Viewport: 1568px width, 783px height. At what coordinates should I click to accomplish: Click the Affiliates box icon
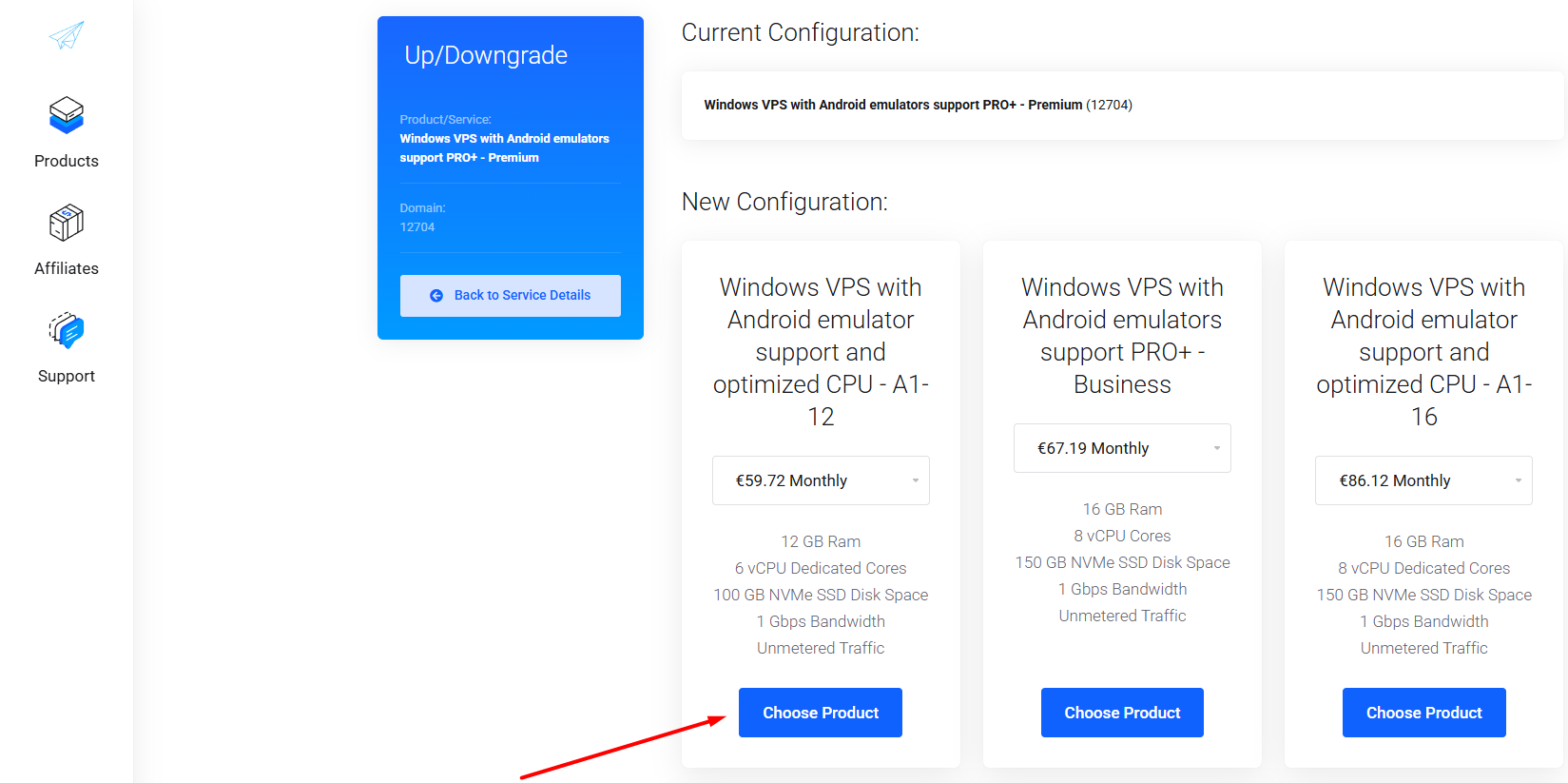pyautogui.click(x=67, y=223)
